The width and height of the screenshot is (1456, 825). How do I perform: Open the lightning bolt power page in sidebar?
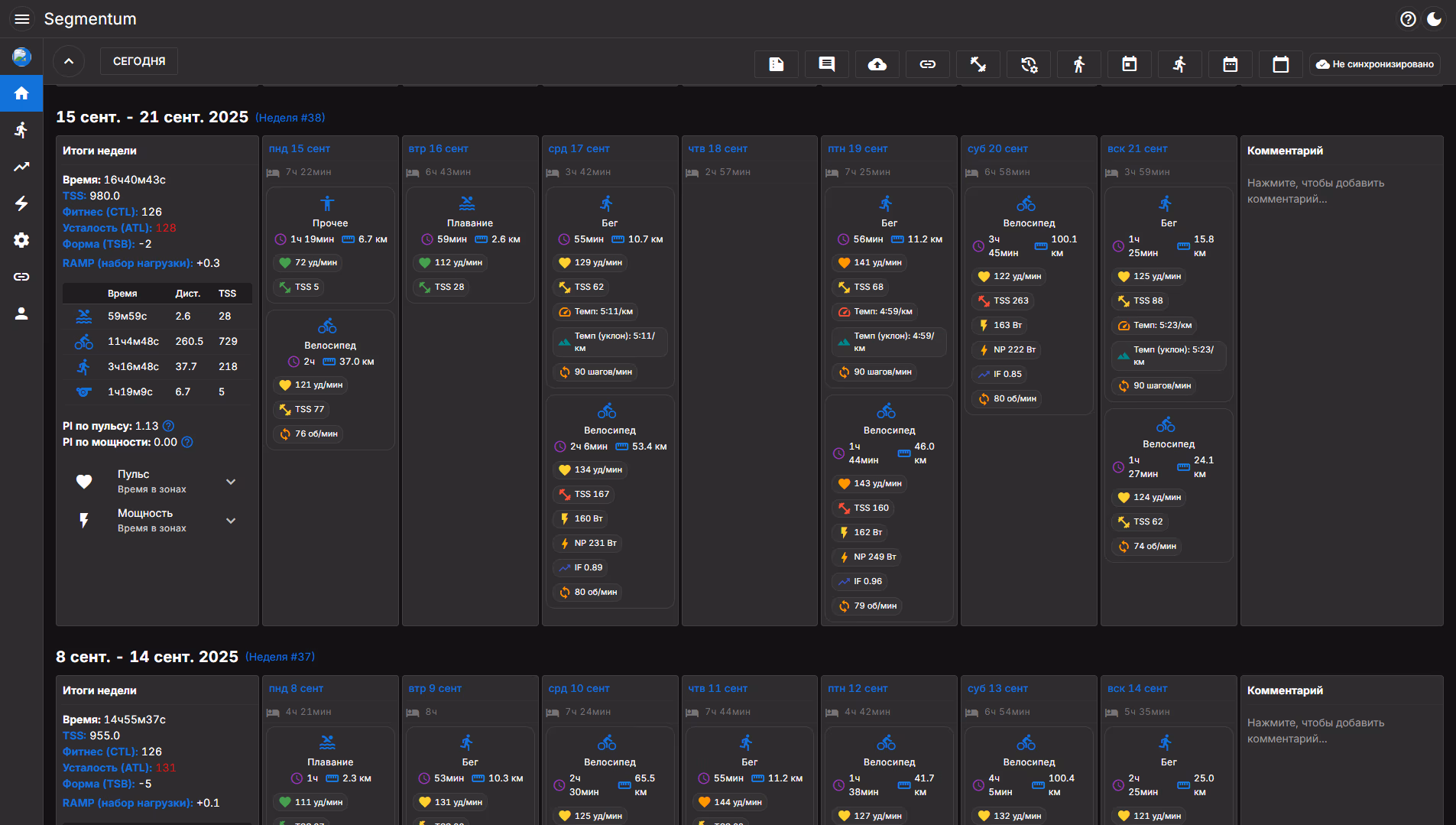click(21, 203)
